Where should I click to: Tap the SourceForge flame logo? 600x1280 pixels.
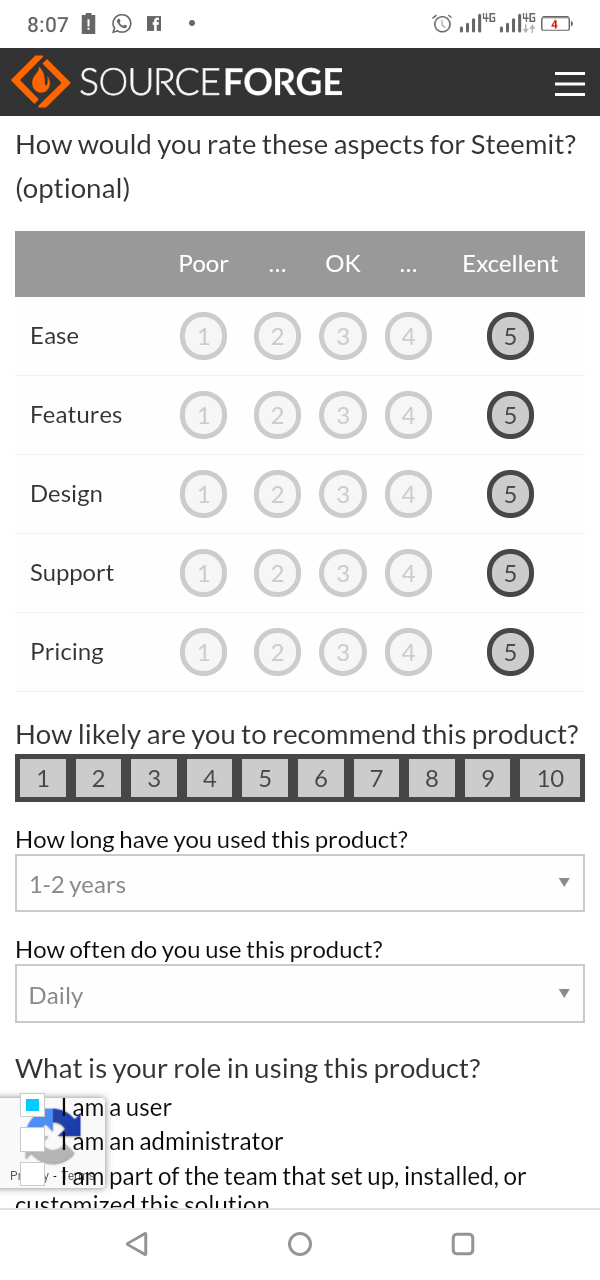pos(40,83)
